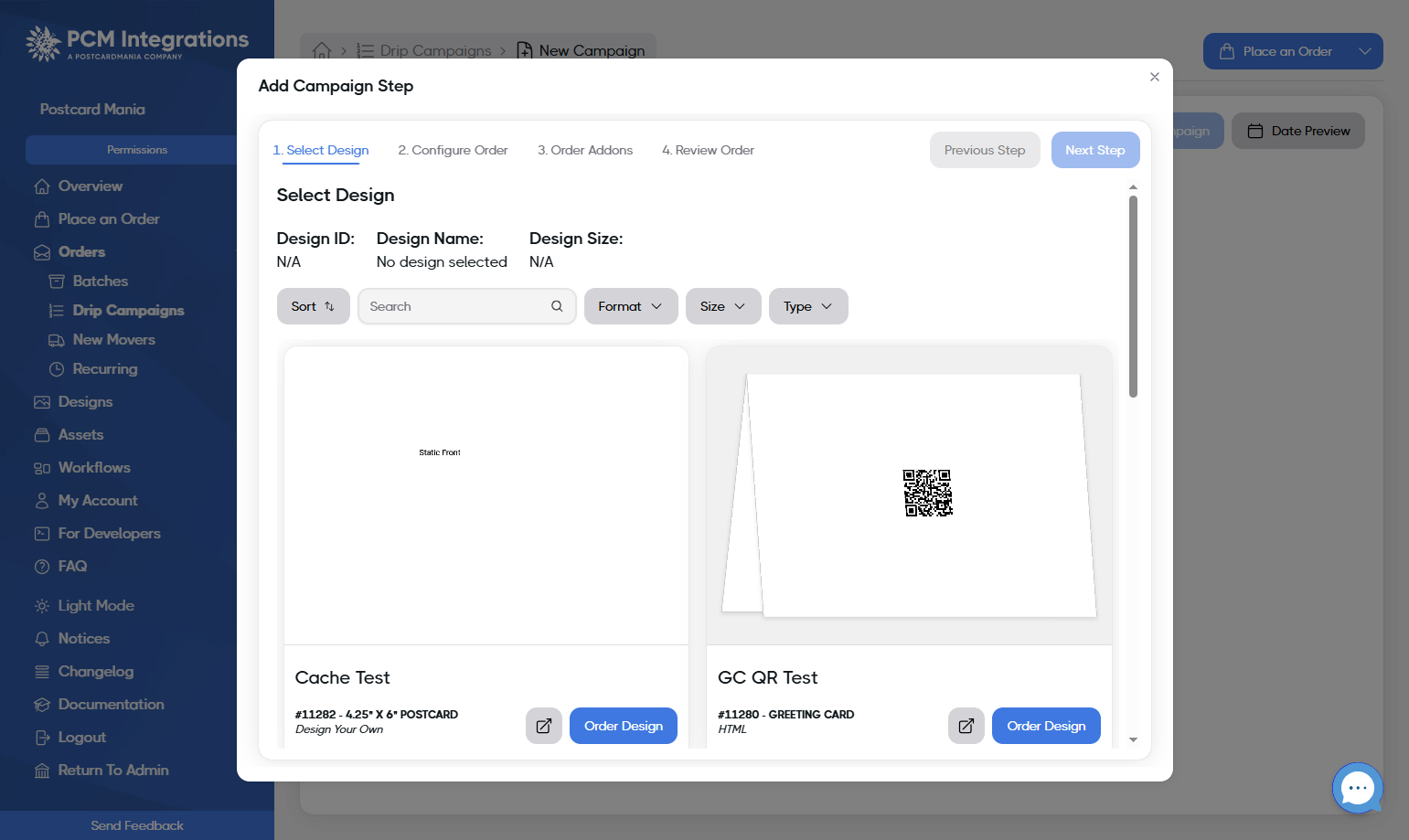Viewport: 1409px width, 840px height.
Task: Open For Developers terminal icon
Action: click(x=42, y=533)
